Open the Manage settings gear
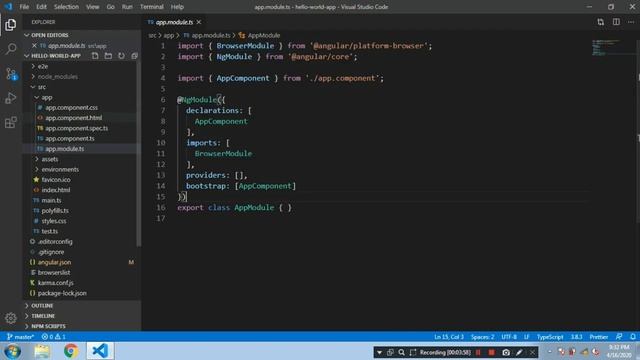This screenshot has width=640, height=360. (x=11, y=318)
